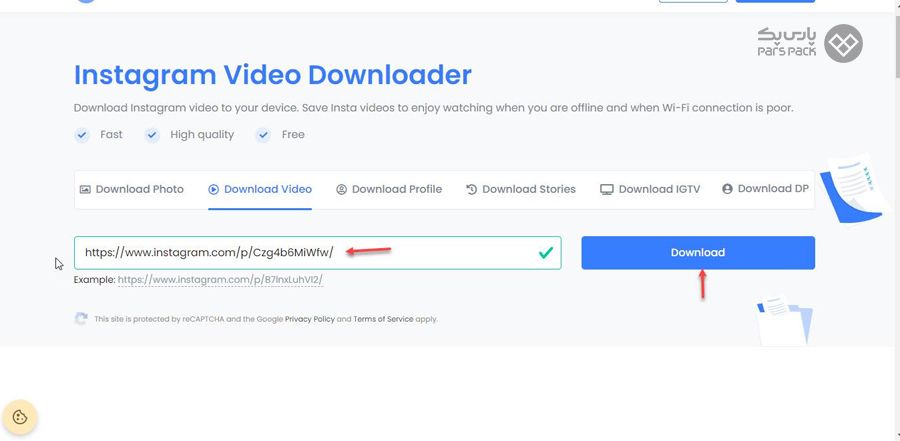900x441 pixels.
Task: Click the photo icon beside Download Photo
Action: tap(85, 189)
